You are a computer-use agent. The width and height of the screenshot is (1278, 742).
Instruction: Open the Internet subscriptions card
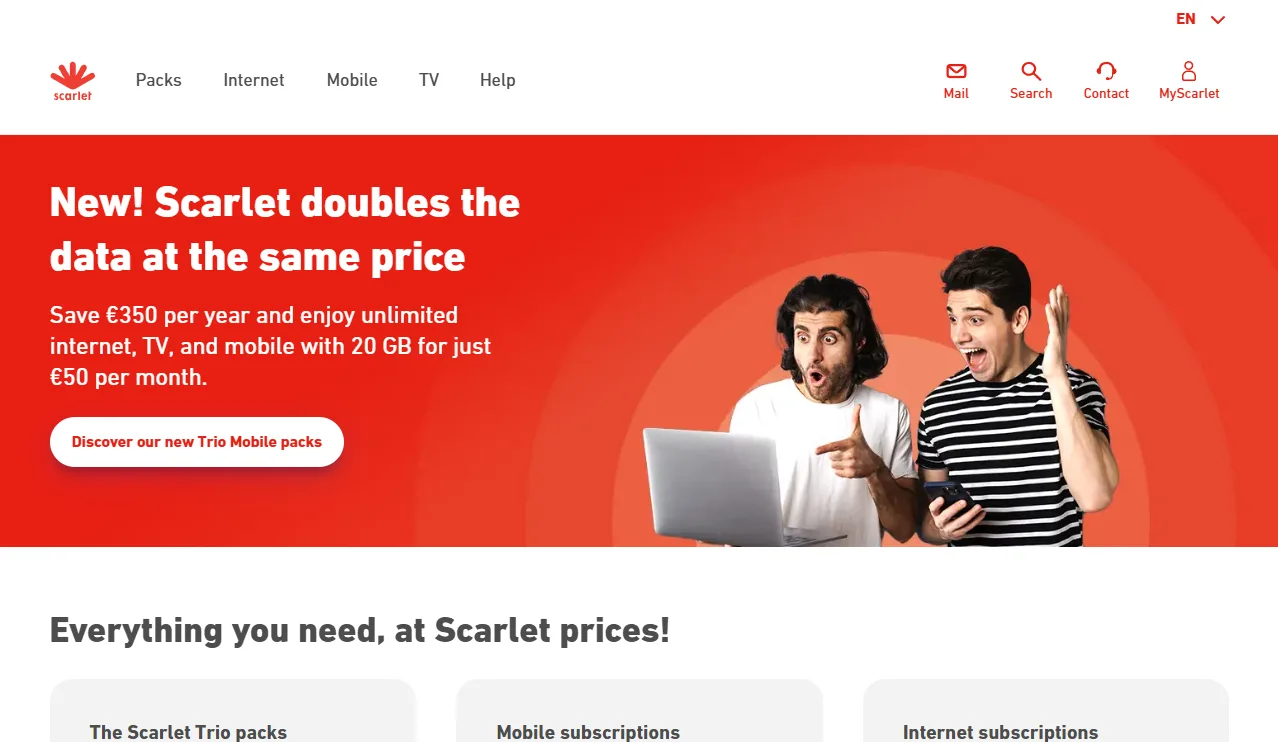click(x=1045, y=711)
